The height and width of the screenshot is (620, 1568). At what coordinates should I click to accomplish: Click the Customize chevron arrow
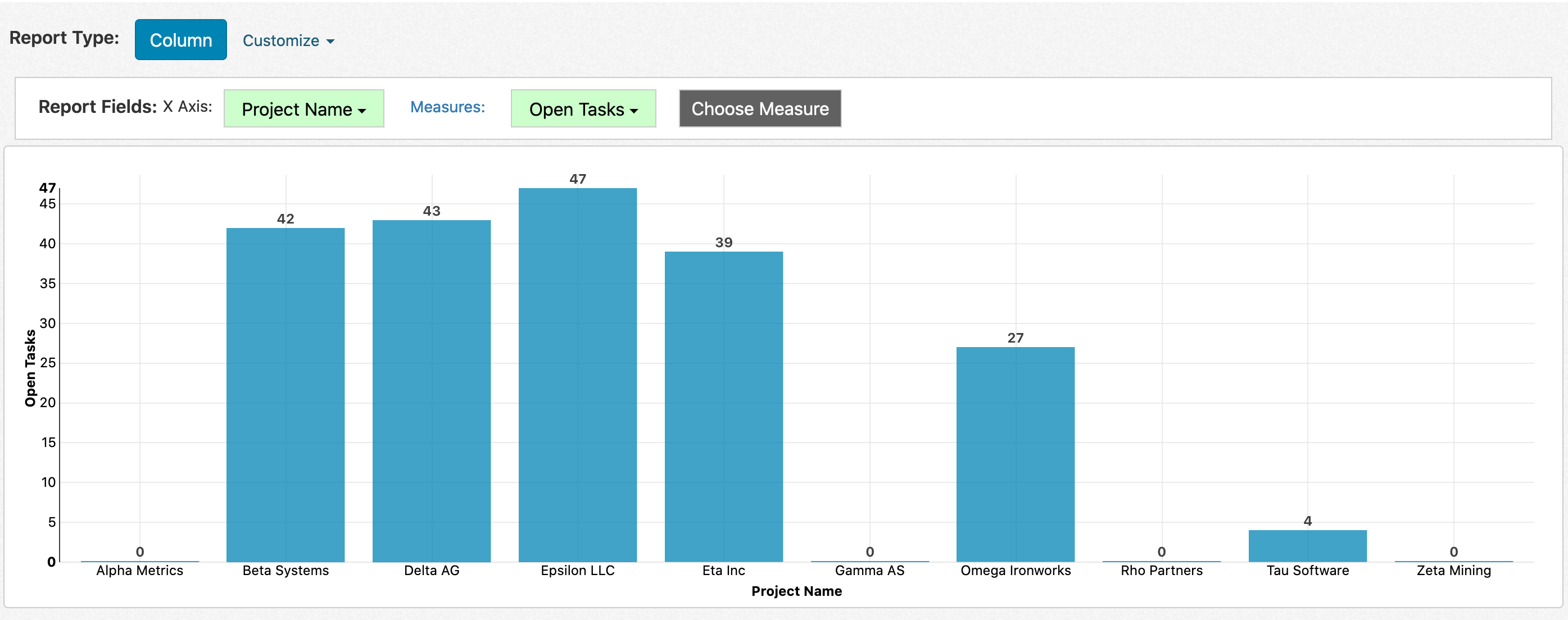point(329,42)
